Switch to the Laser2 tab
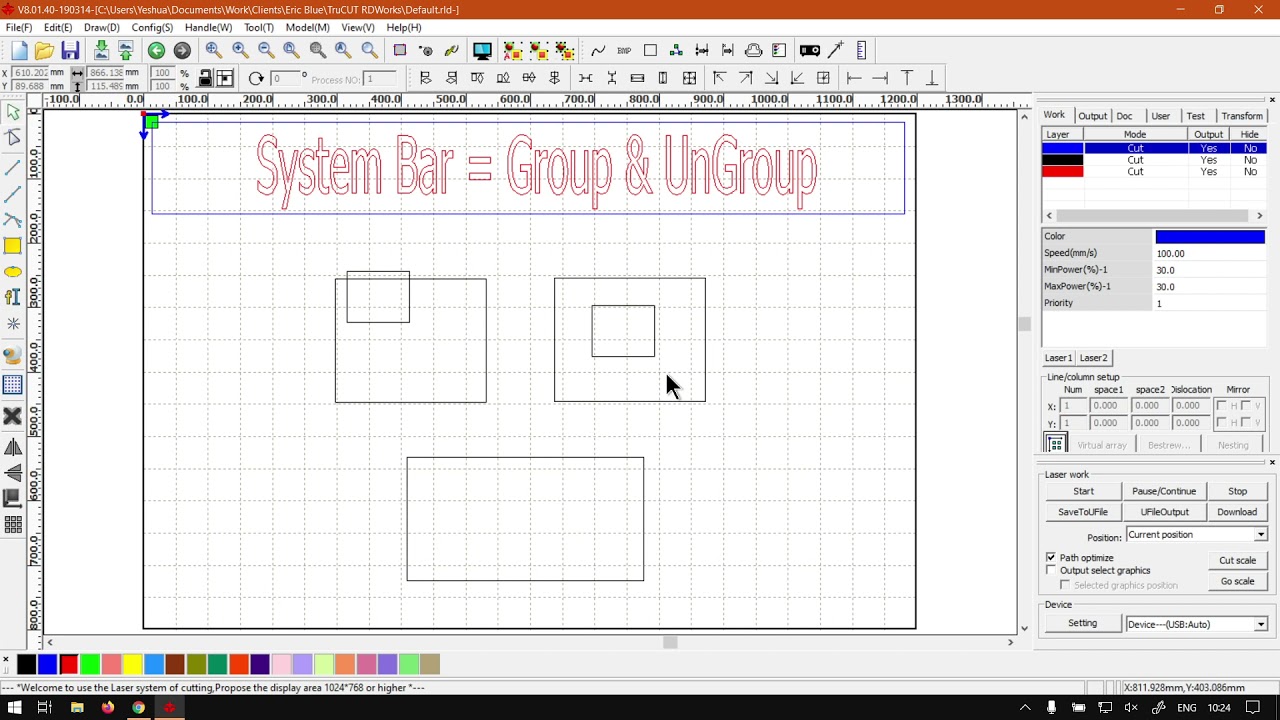Image resolution: width=1280 pixels, height=720 pixels. [x=1093, y=358]
